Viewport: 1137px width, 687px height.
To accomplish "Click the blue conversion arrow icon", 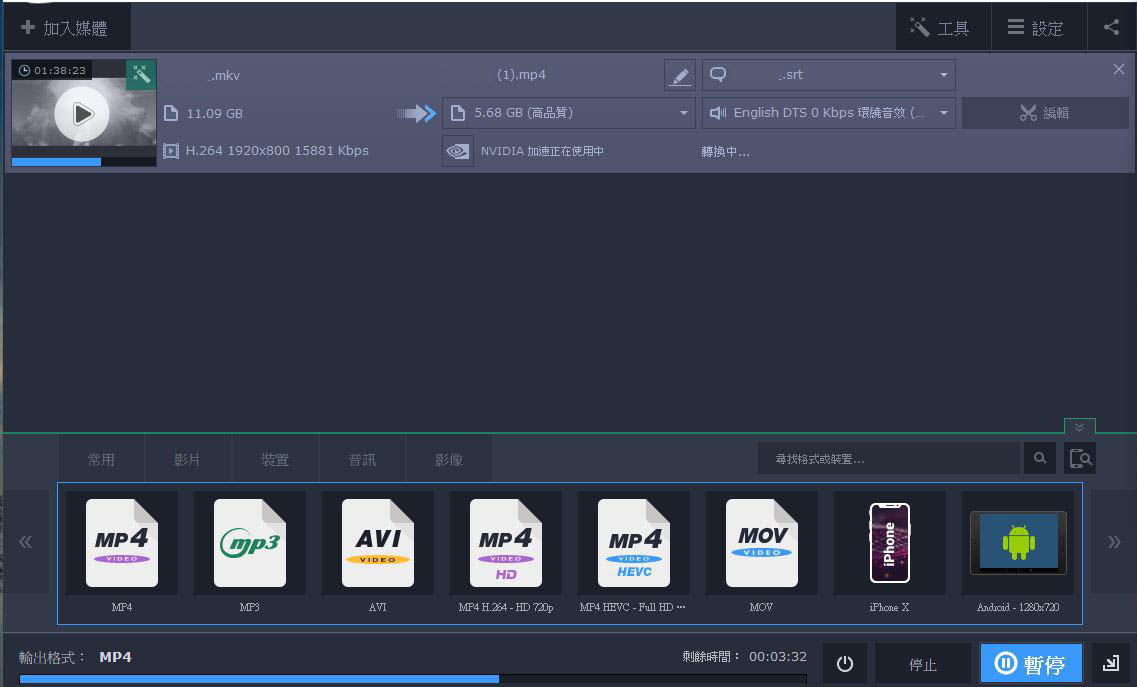I will [x=416, y=113].
